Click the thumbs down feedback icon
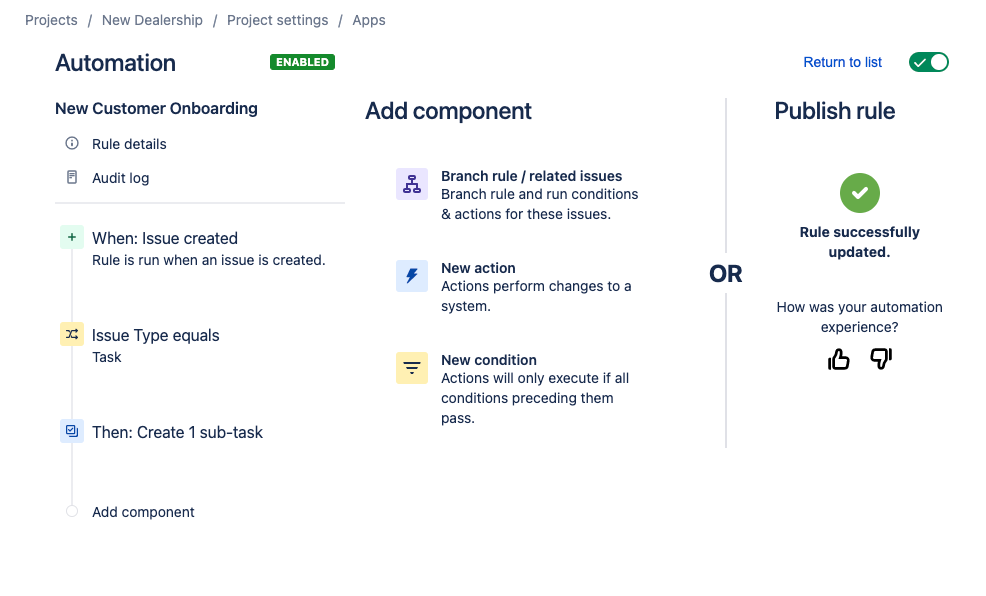The width and height of the screenshot is (986, 596). tap(881, 359)
